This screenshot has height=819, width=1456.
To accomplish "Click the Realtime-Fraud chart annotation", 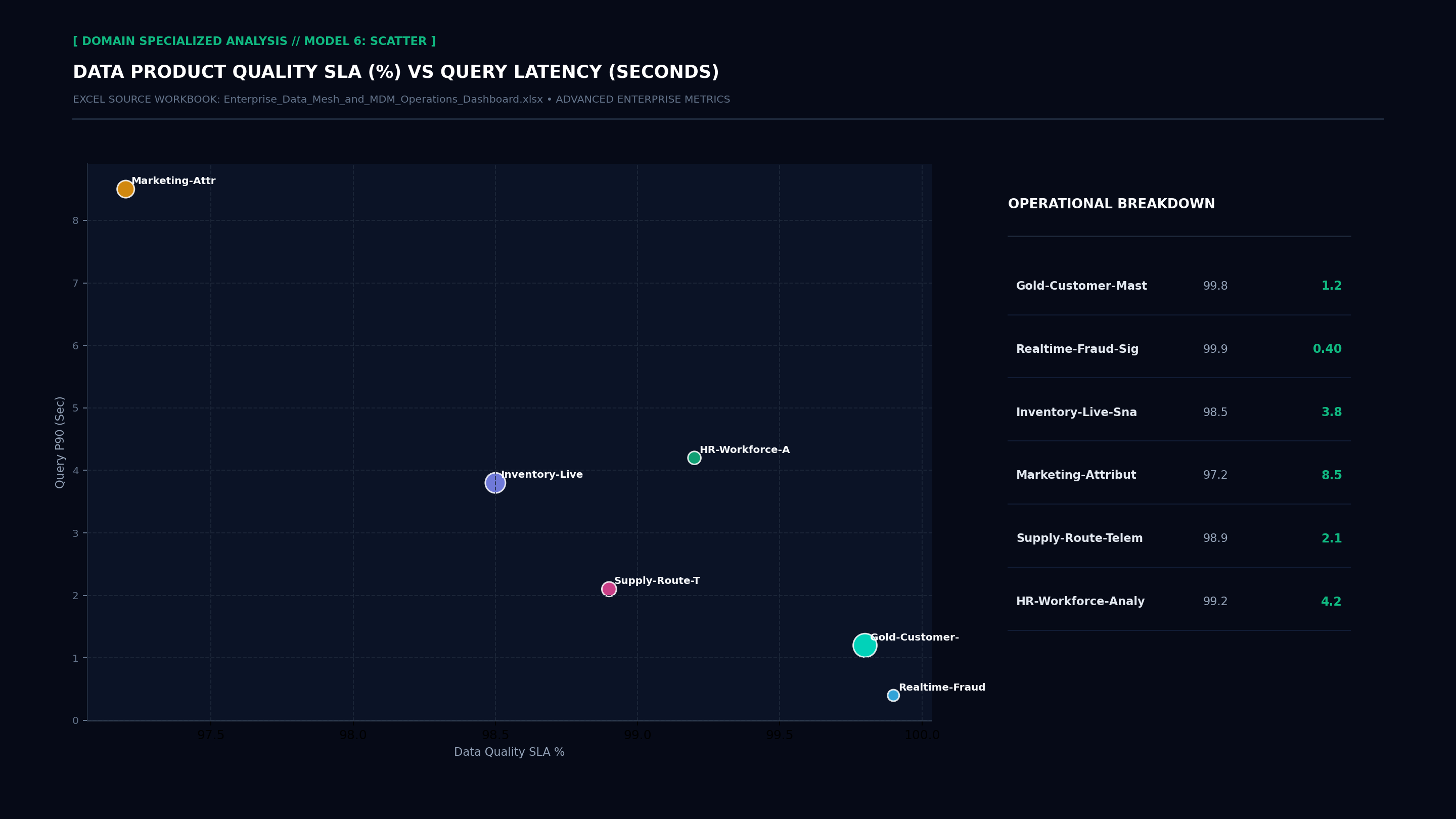I will coord(942,688).
